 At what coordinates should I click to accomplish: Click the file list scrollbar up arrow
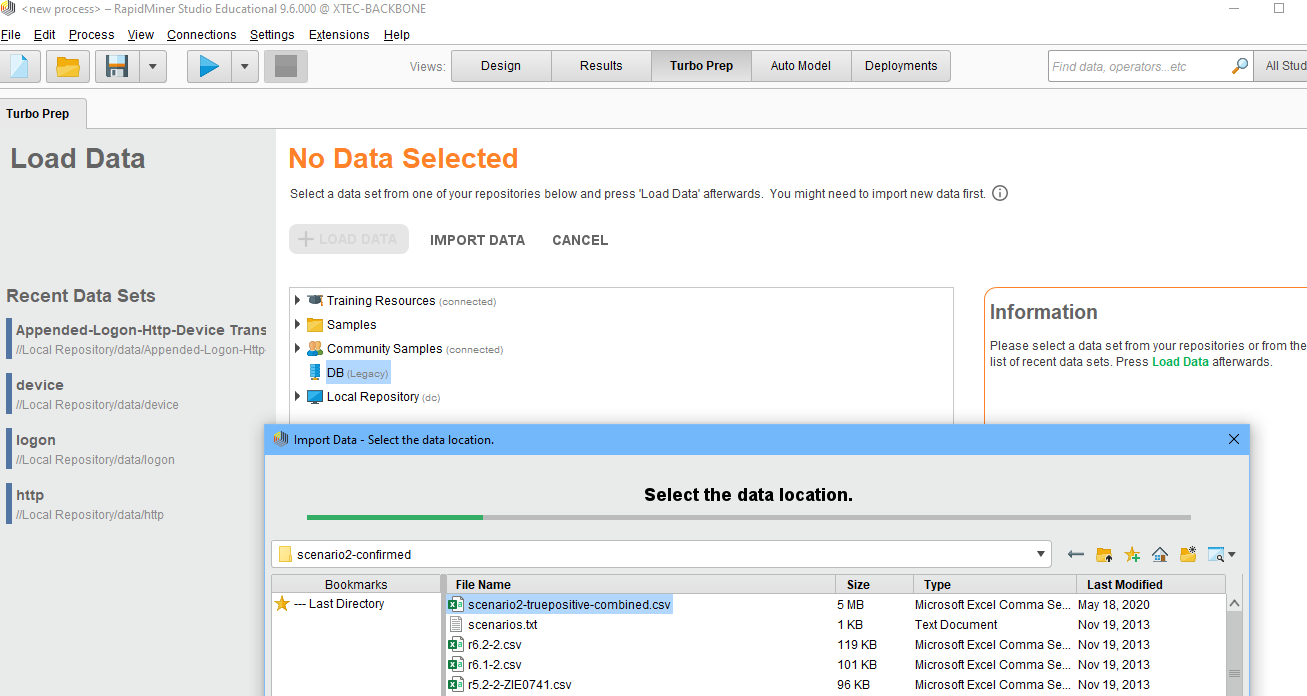(1234, 604)
